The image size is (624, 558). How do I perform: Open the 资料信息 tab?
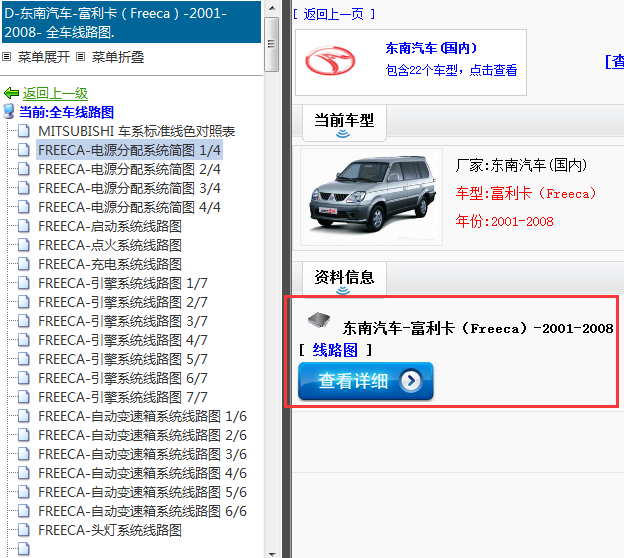click(344, 279)
